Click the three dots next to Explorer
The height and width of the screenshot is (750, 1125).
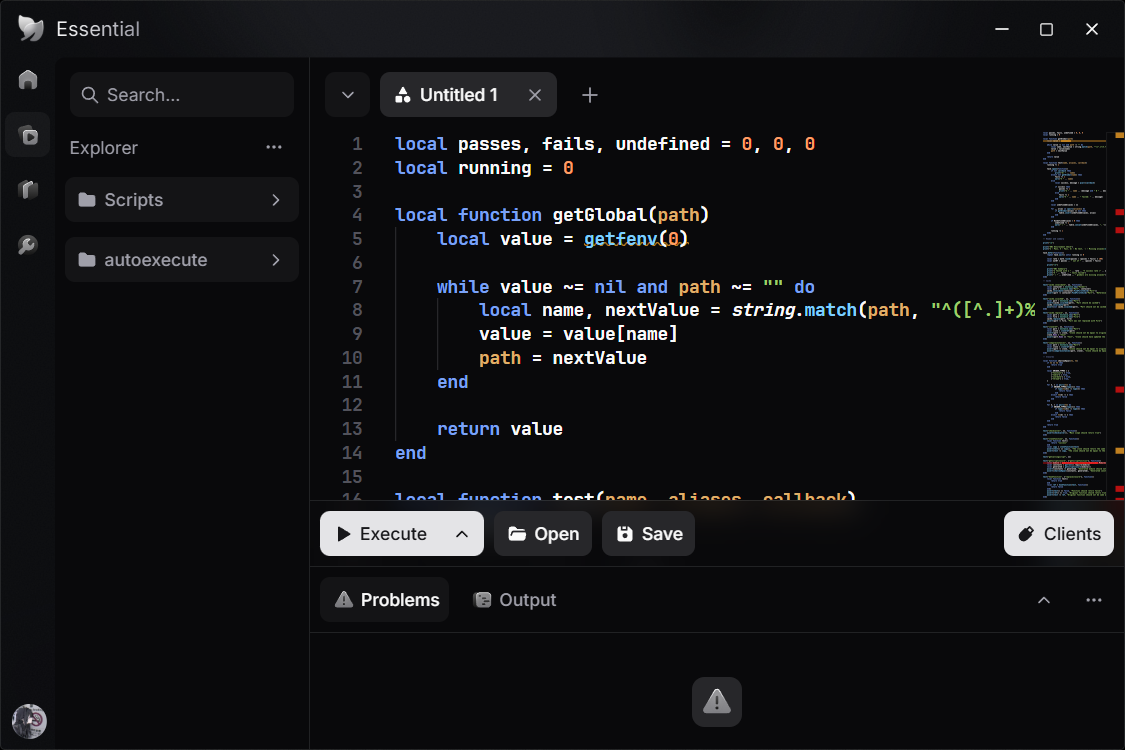[x=274, y=147]
